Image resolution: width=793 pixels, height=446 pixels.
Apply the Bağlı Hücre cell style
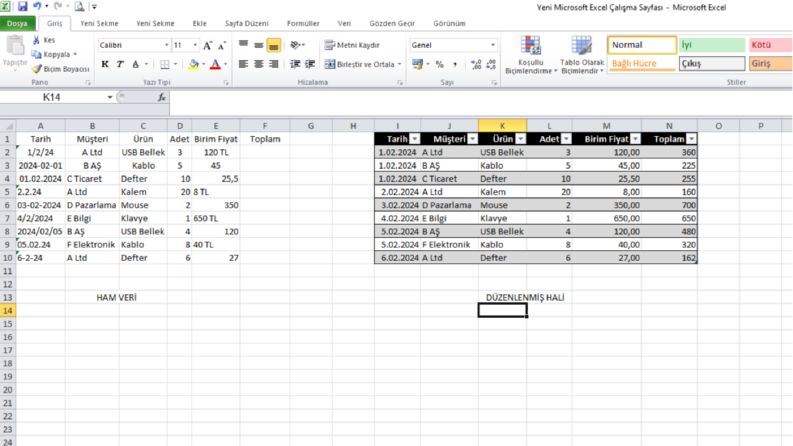[x=641, y=64]
